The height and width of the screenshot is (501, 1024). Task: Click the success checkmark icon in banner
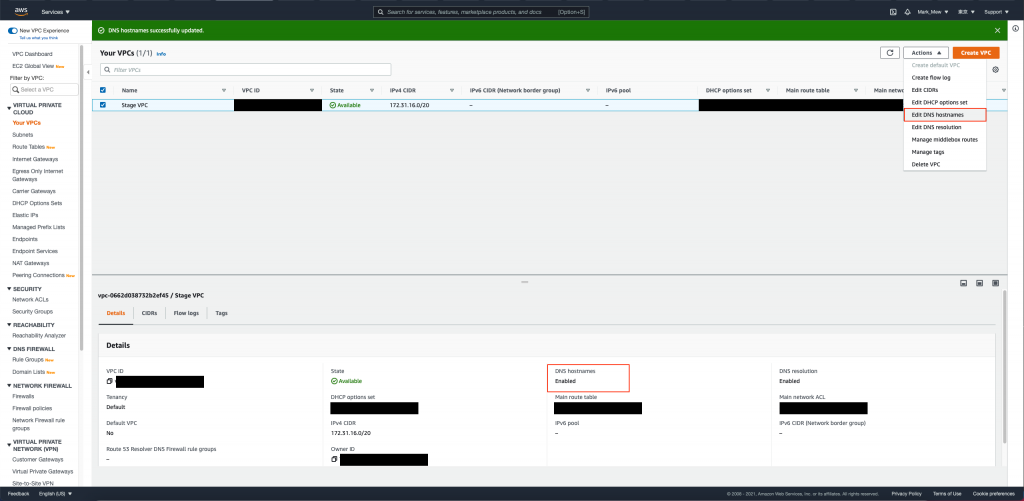tap(101, 30)
